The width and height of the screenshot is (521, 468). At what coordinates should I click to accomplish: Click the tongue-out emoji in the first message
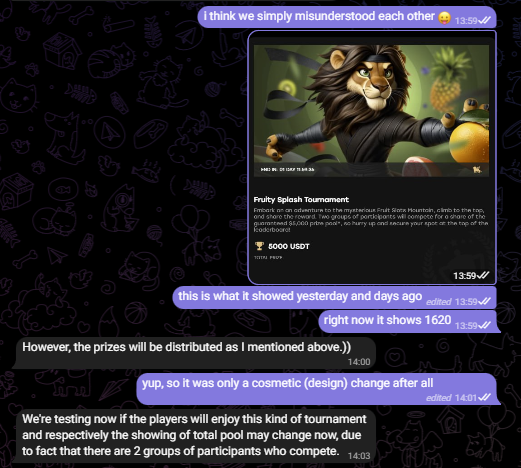point(444,17)
